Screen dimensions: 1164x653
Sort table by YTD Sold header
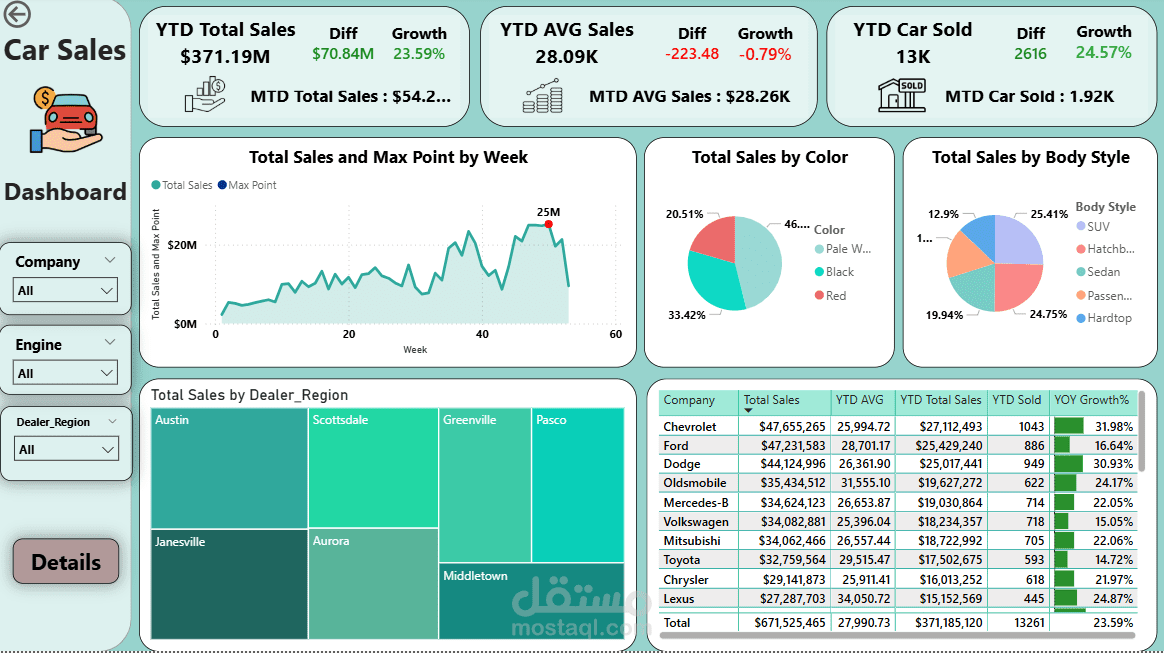1017,401
